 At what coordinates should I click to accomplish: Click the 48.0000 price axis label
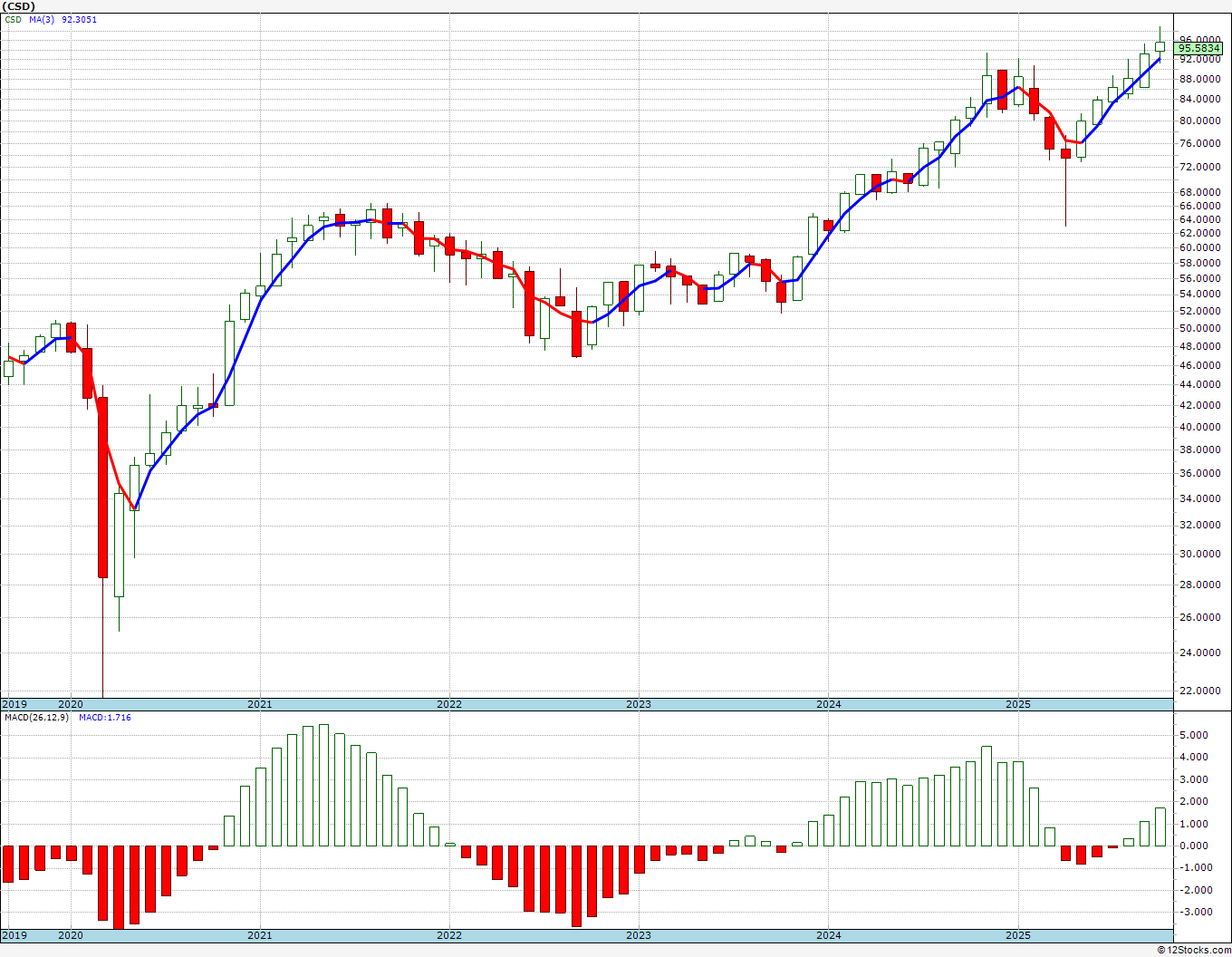click(x=1201, y=346)
